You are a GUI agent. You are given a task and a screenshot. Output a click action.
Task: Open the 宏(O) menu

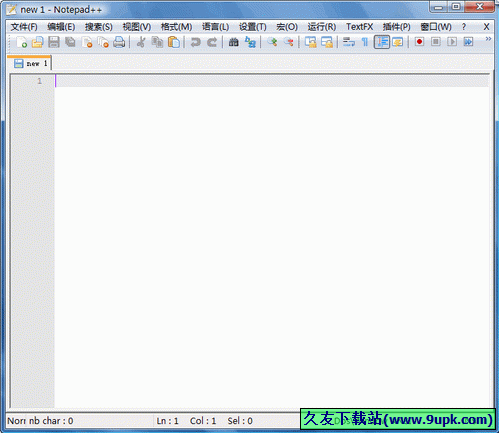click(287, 27)
